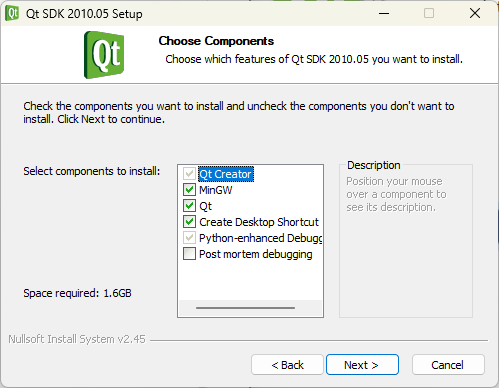Viewport: 499px width, 388px height.
Task: Enable the Post mortem debugging checkbox
Action: (x=189, y=254)
